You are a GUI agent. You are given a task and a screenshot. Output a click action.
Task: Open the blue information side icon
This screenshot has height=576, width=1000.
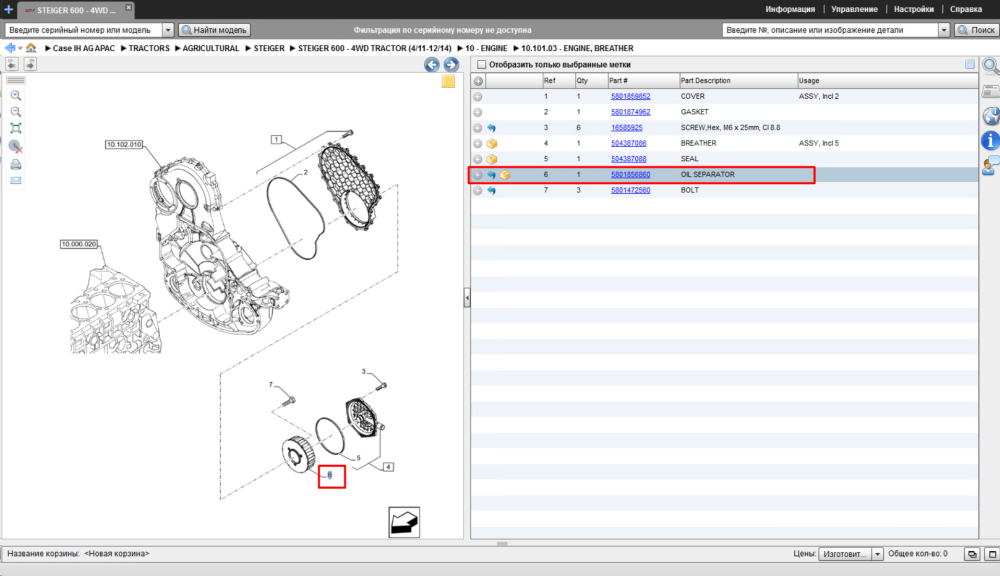(x=990, y=140)
